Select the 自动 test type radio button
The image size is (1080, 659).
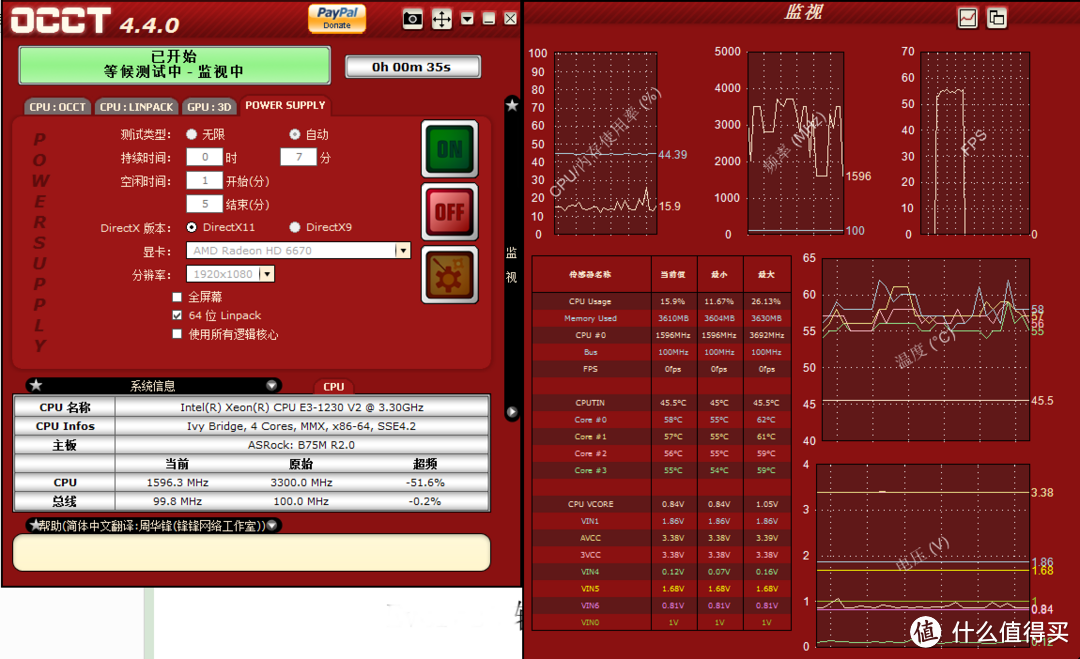tap(295, 134)
